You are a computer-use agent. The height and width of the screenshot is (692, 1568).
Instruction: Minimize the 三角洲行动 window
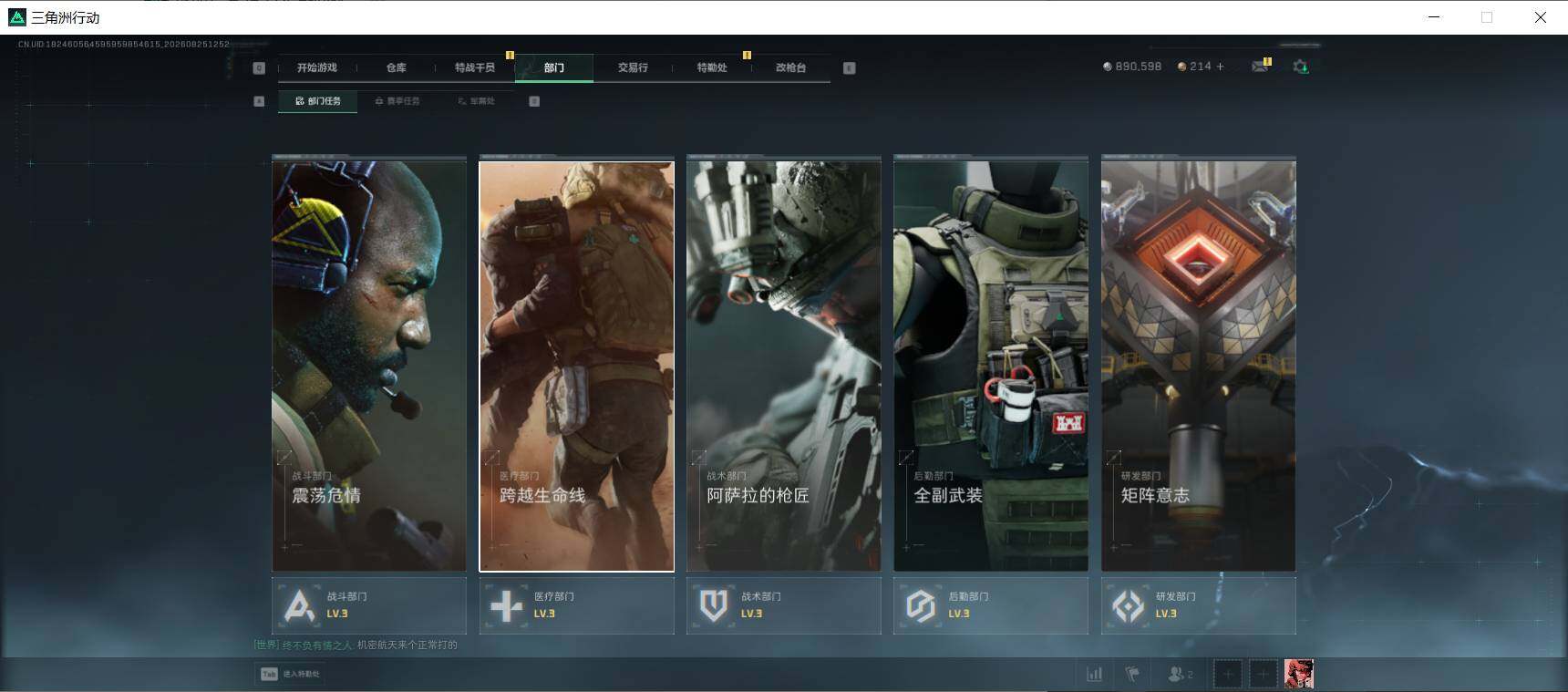pyautogui.click(x=1434, y=17)
